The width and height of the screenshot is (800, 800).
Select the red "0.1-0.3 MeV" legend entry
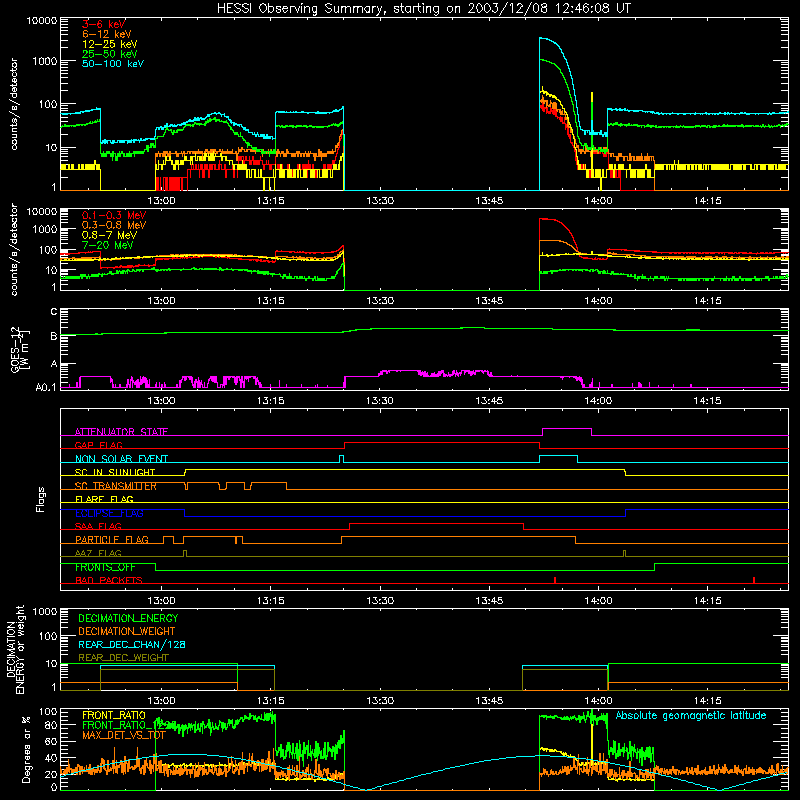(x=114, y=215)
